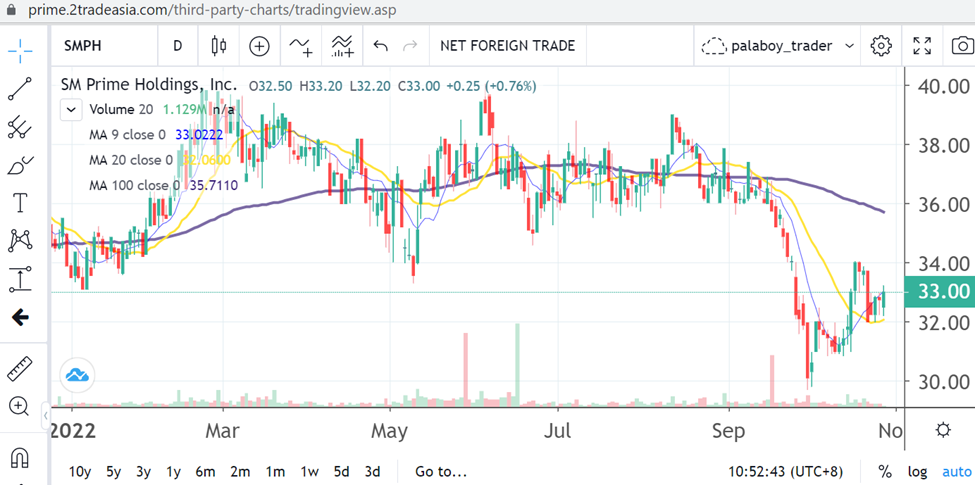Set the range to 1y
This screenshot has width=975, height=485.
pyautogui.click(x=174, y=471)
